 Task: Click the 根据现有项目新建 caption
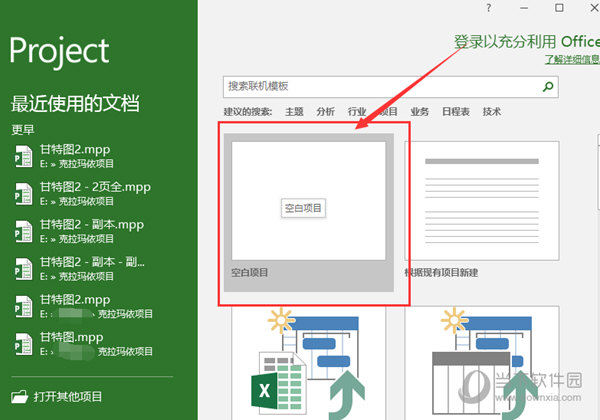[441, 273]
